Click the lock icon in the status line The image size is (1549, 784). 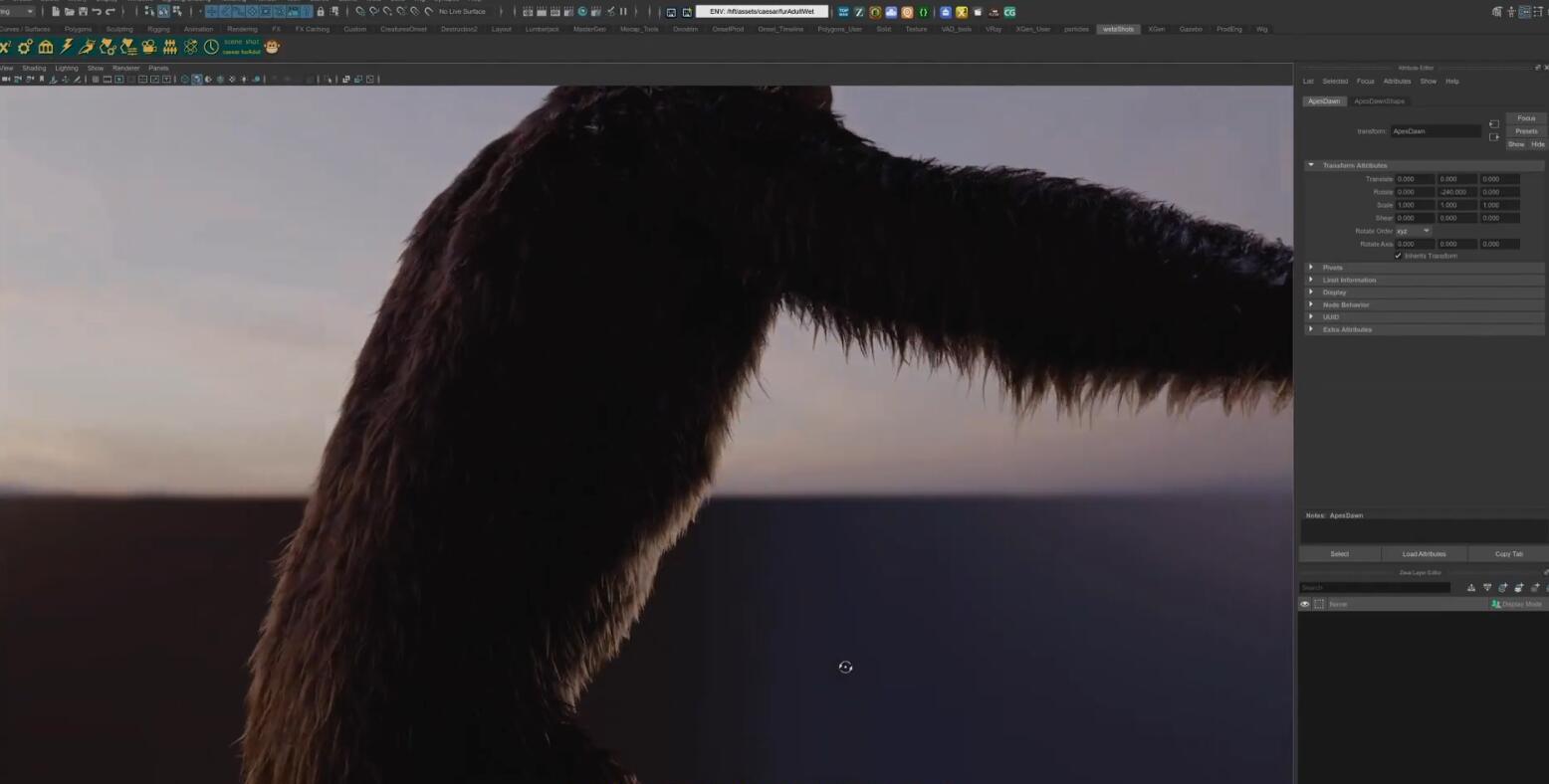coord(321,12)
